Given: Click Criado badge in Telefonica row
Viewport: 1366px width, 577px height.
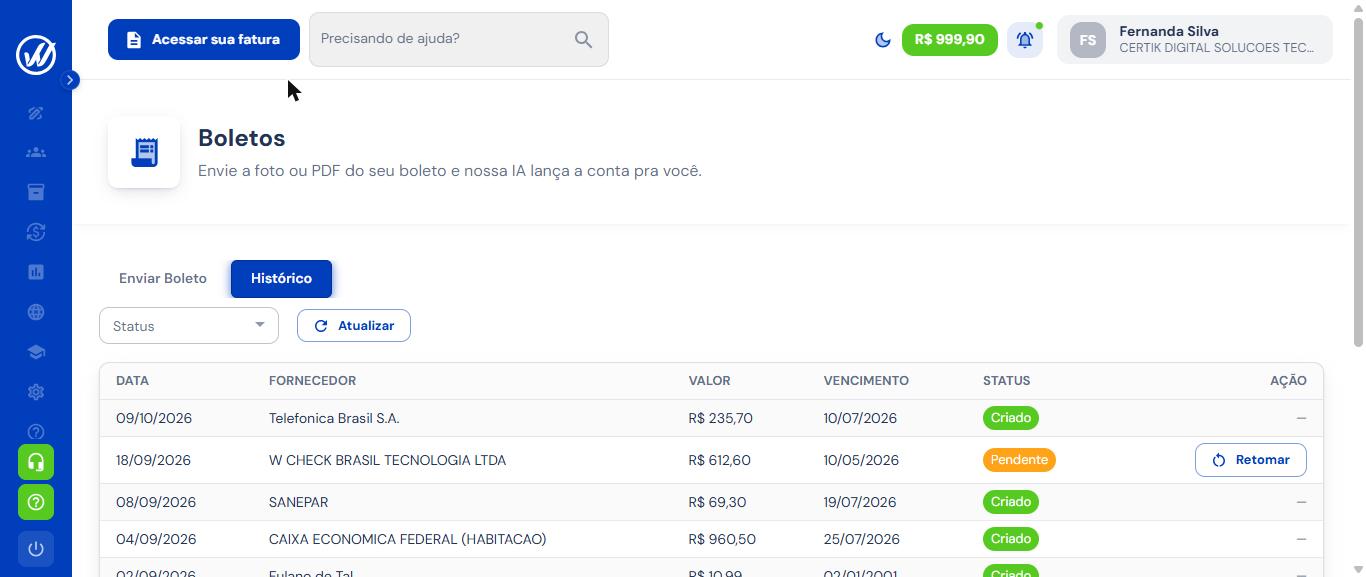Looking at the screenshot, I should click(1011, 418).
